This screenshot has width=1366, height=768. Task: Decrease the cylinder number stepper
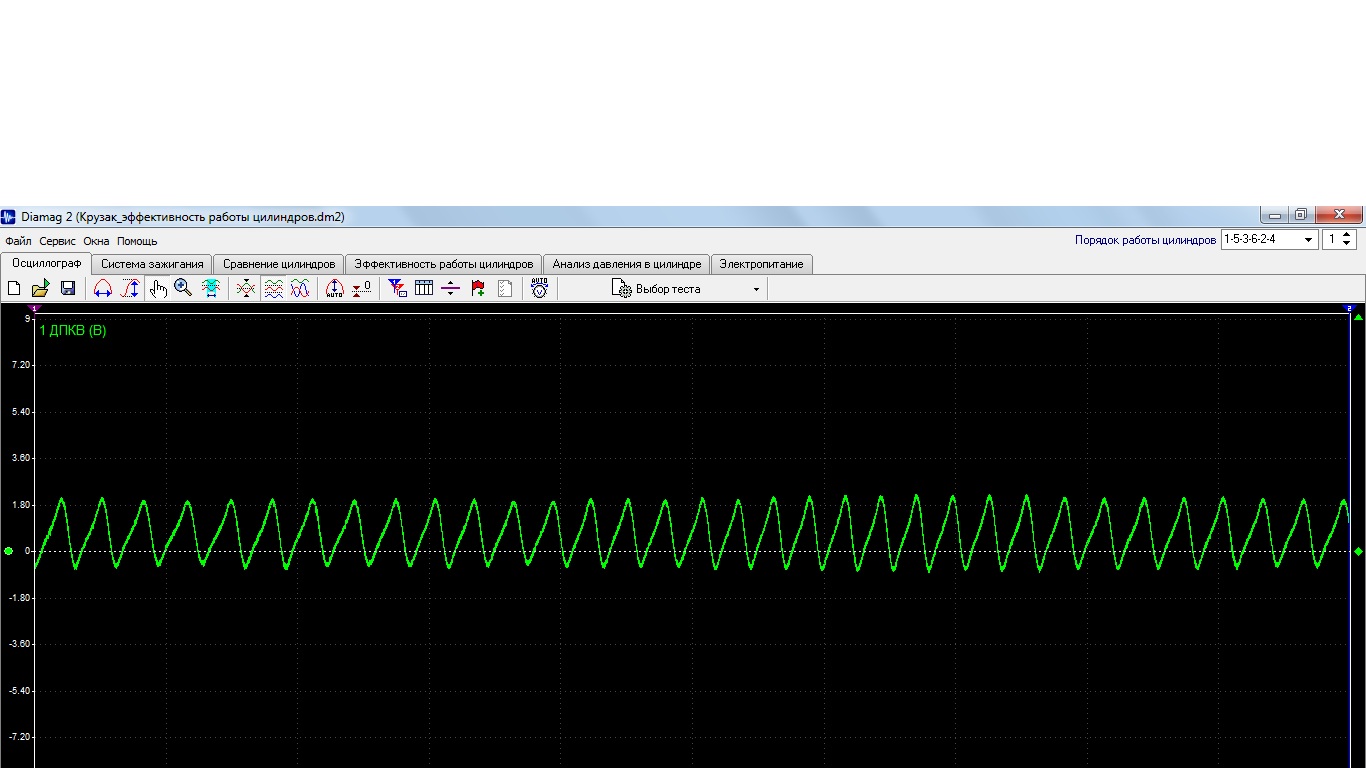coord(1347,244)
